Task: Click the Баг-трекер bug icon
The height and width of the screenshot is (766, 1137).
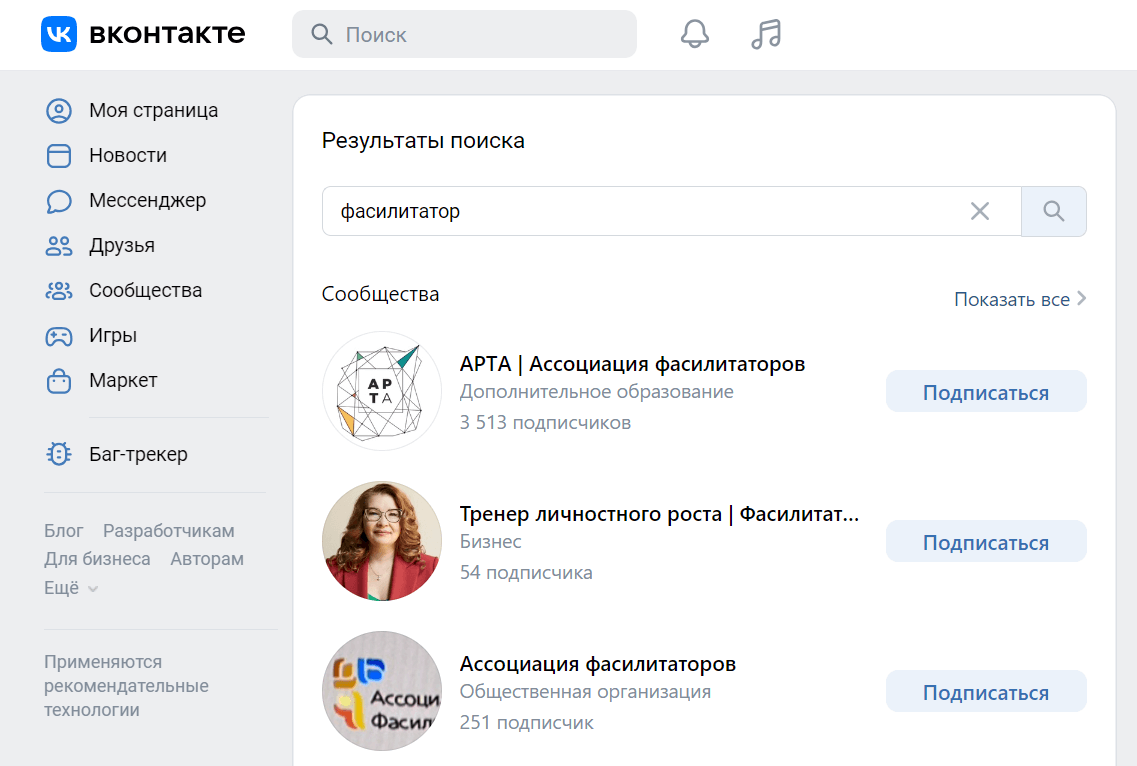Action: coord(59,454)
